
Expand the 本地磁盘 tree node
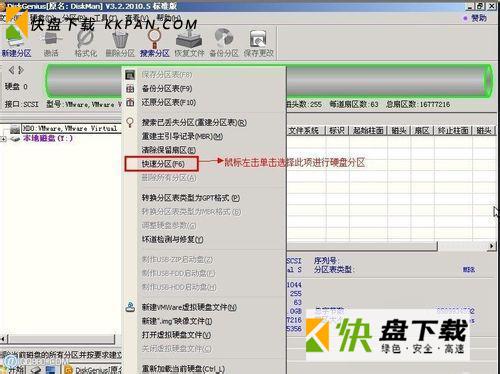tap(4, 139)
